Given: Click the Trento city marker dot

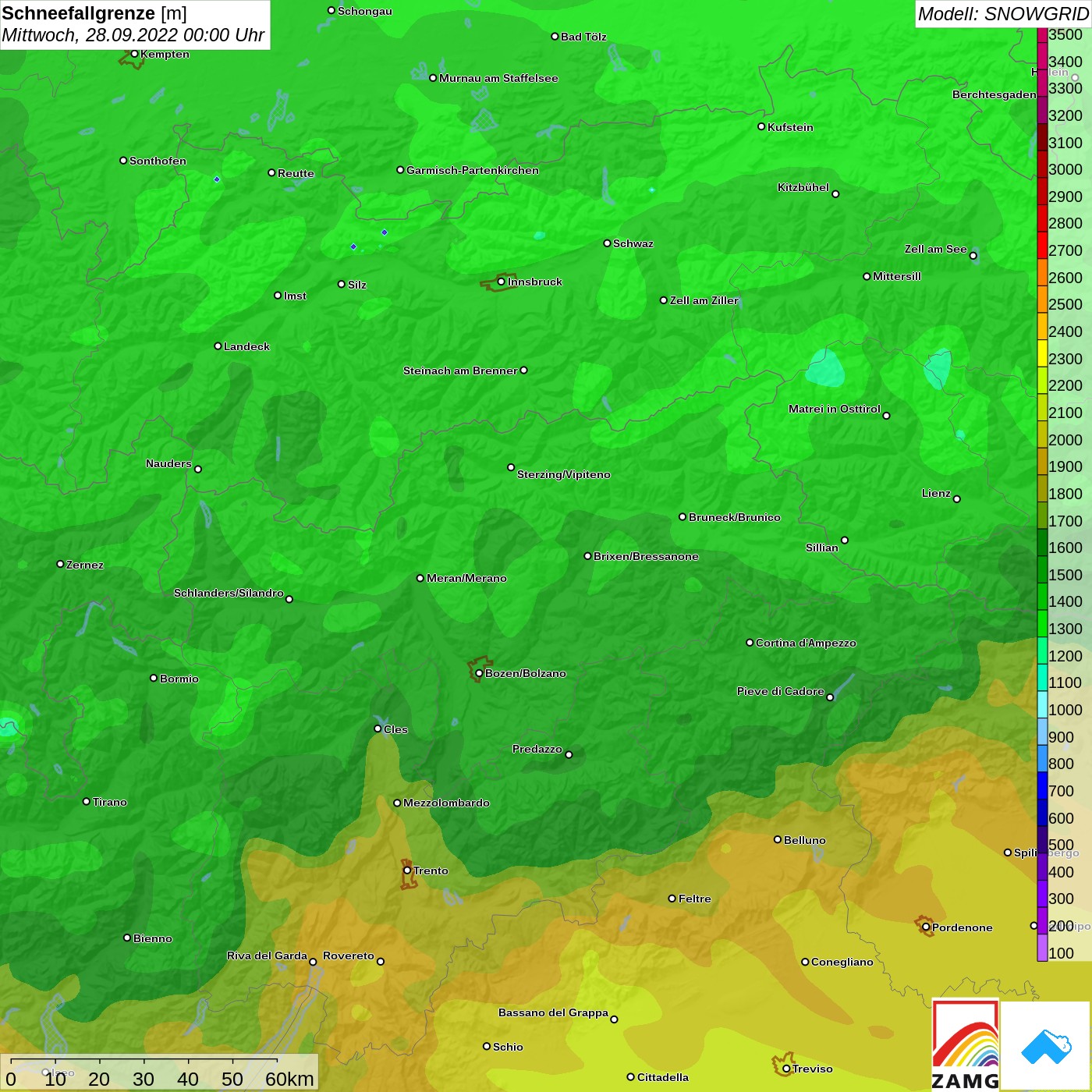Looking at the screenshot, I should click(407, 870).
